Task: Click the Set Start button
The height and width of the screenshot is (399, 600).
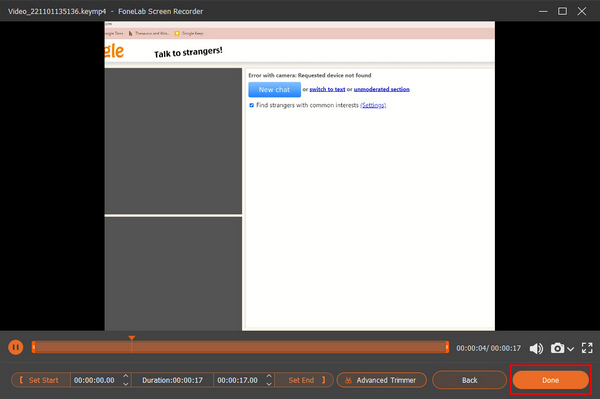Action: (x=41, y=380)
